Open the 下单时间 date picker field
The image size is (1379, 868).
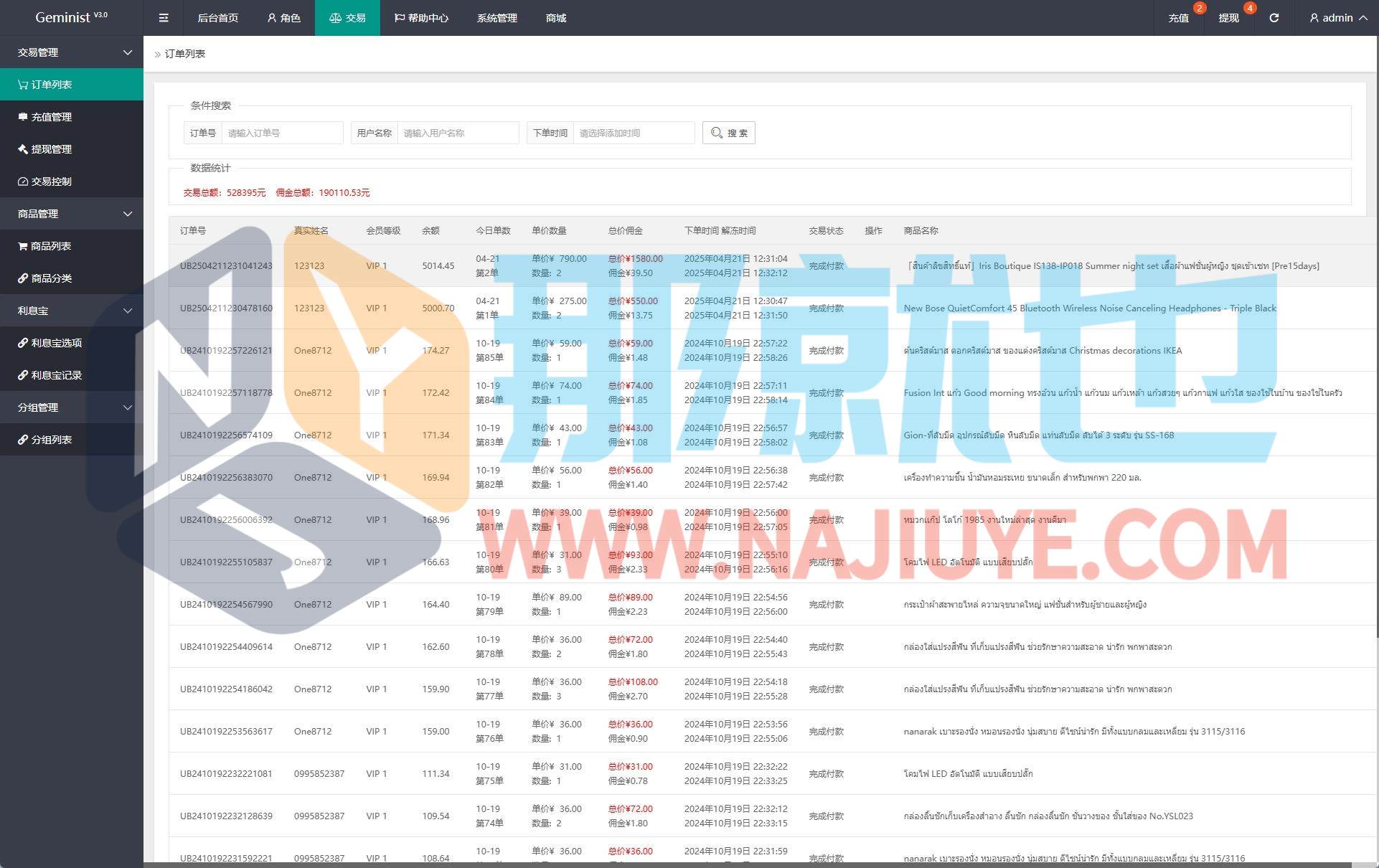[x=633, y=133]
